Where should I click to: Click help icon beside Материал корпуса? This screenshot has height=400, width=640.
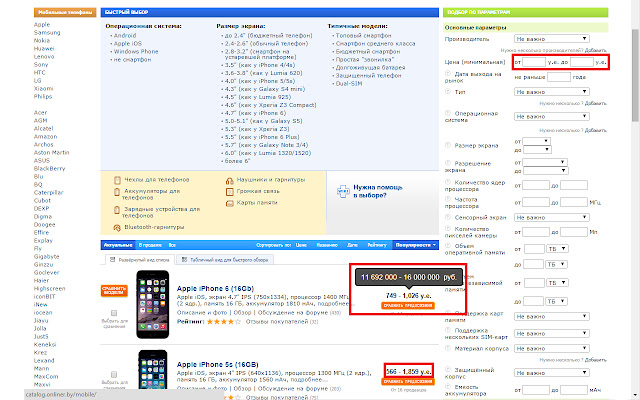coord(448,348)
